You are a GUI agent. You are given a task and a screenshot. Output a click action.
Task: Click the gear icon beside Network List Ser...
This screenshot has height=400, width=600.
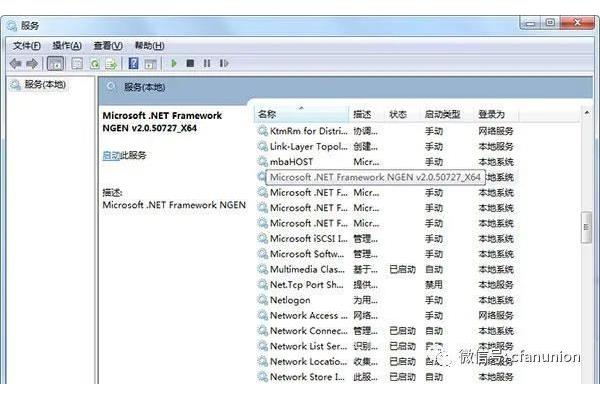(262, 346)
